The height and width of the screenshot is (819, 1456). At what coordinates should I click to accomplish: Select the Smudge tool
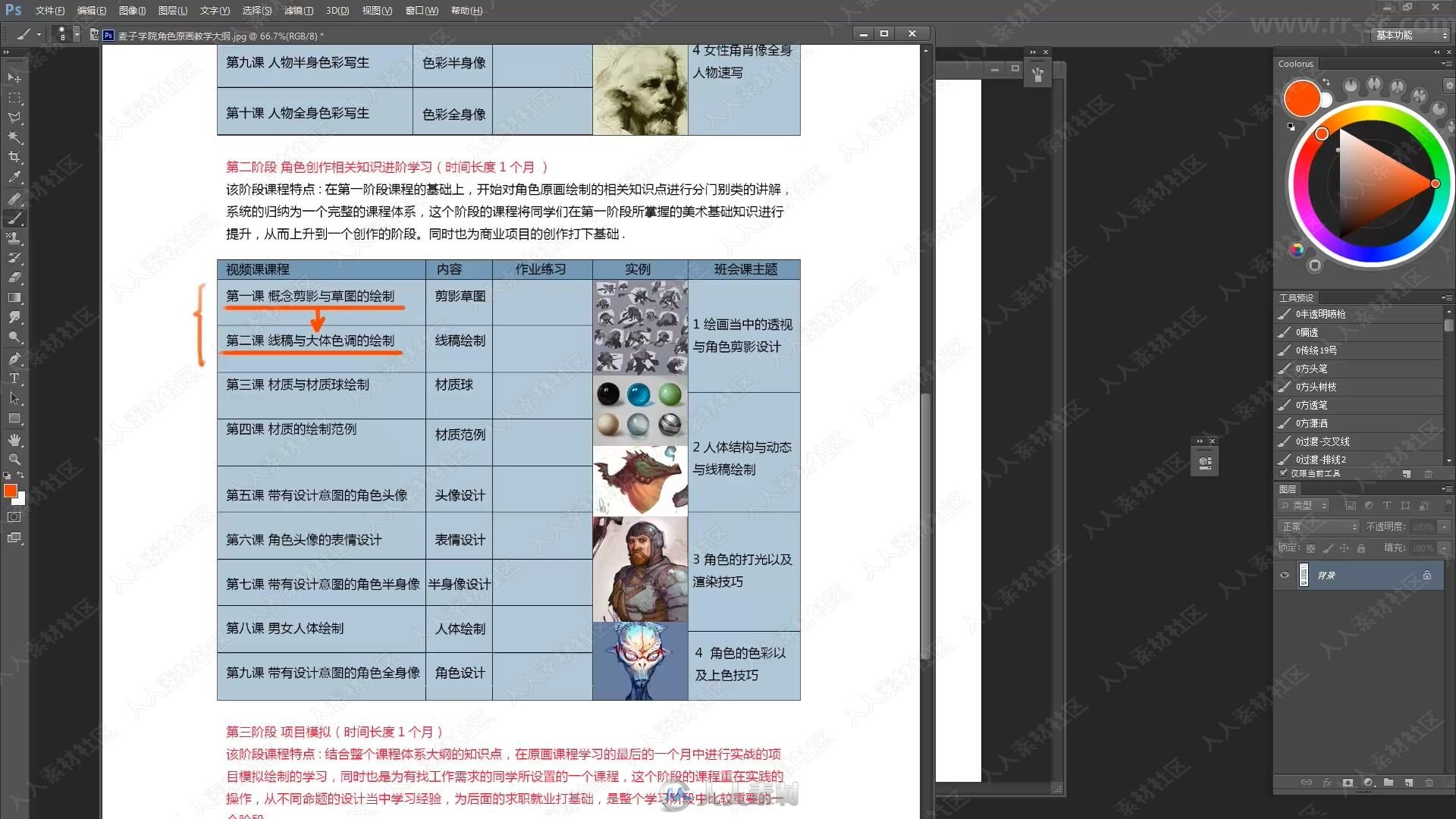click(14, 317)
